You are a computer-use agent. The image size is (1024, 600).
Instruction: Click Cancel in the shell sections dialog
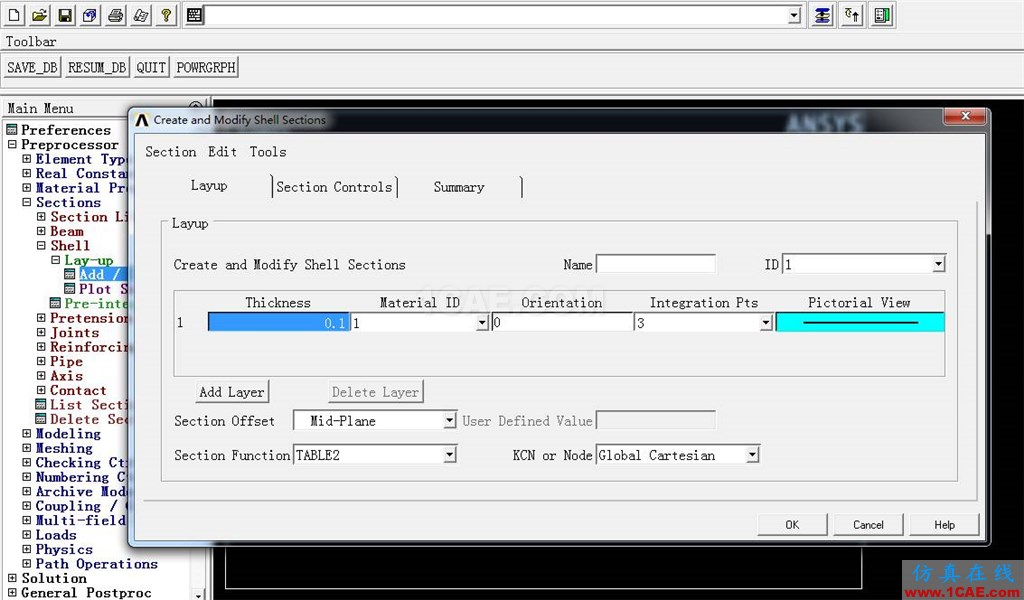868,525
